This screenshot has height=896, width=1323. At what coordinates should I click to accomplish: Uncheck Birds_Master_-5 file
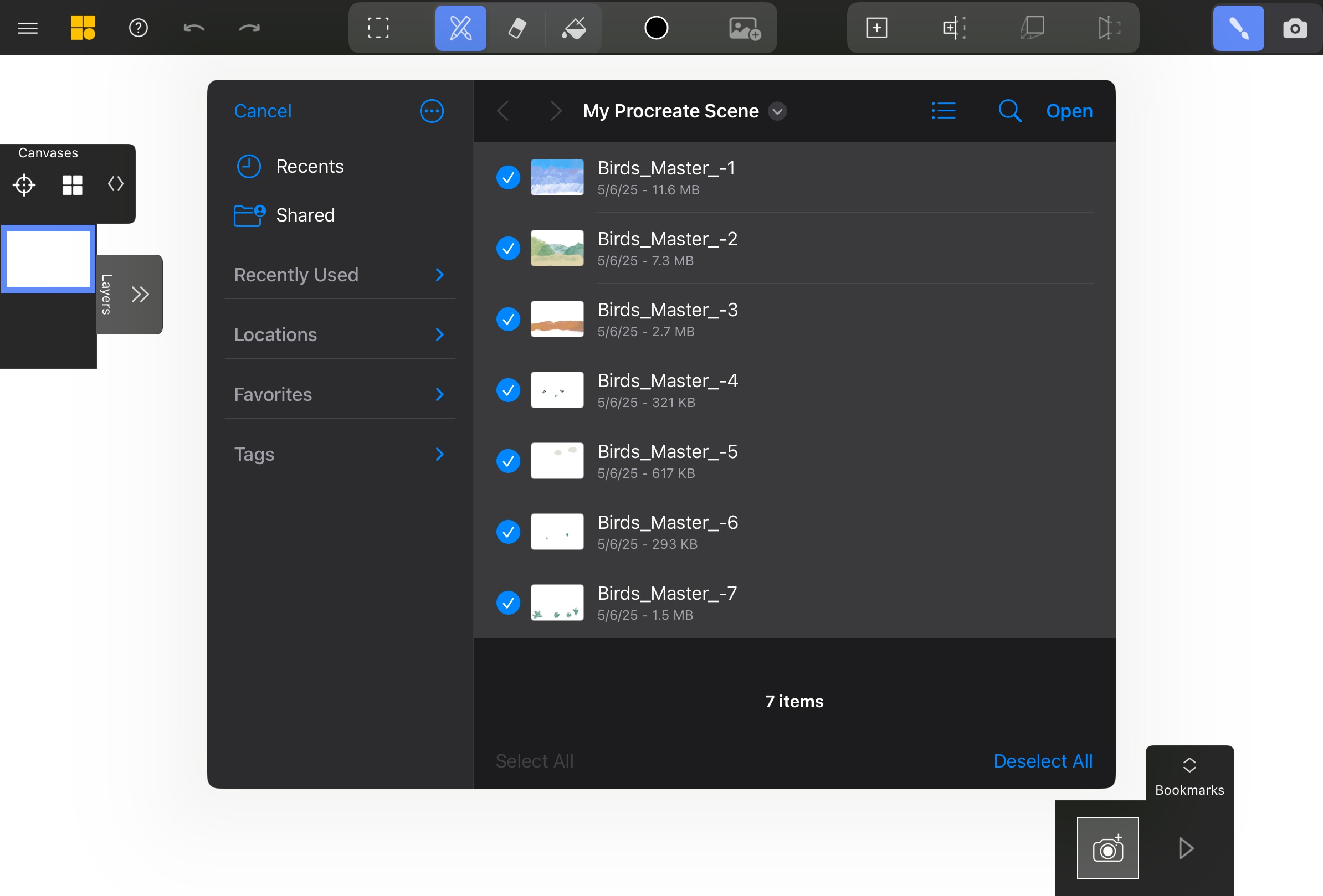(508, 461)
